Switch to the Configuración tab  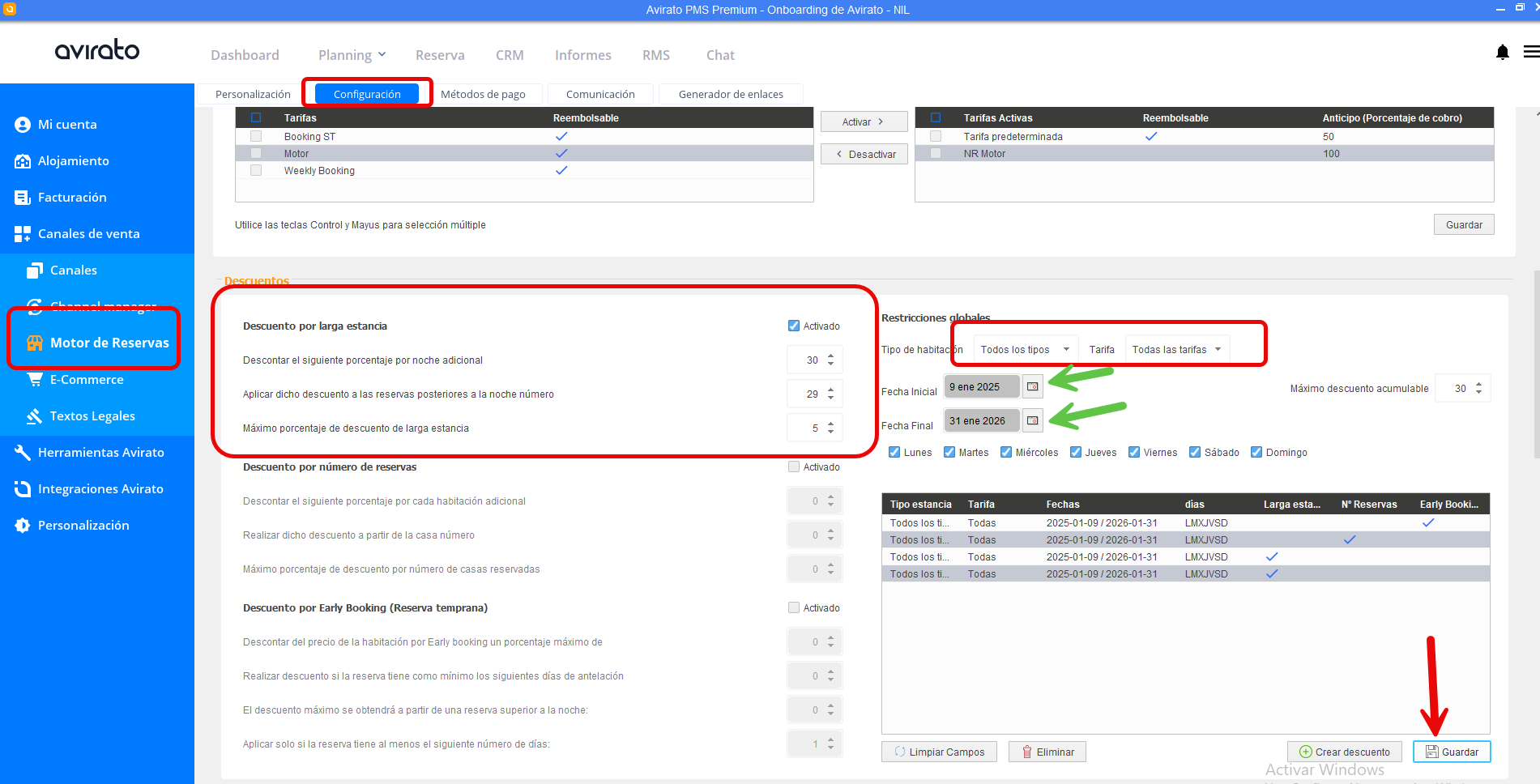pos(367,94)
